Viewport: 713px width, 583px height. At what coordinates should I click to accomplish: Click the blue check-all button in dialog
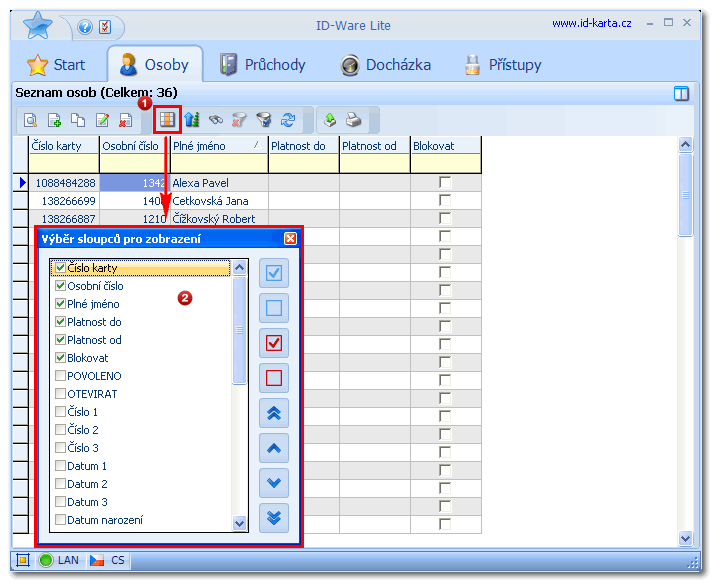(x=274, y=273)
